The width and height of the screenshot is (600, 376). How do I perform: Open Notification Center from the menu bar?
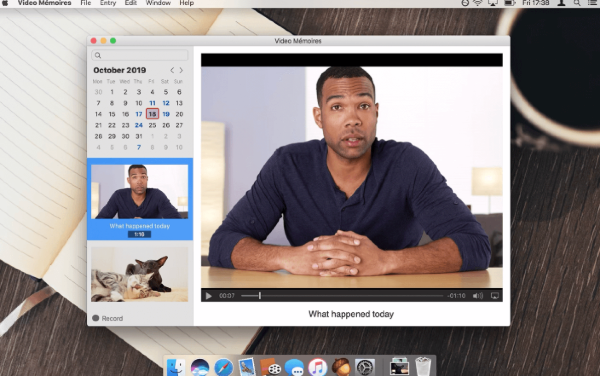(x=592, y=3)
